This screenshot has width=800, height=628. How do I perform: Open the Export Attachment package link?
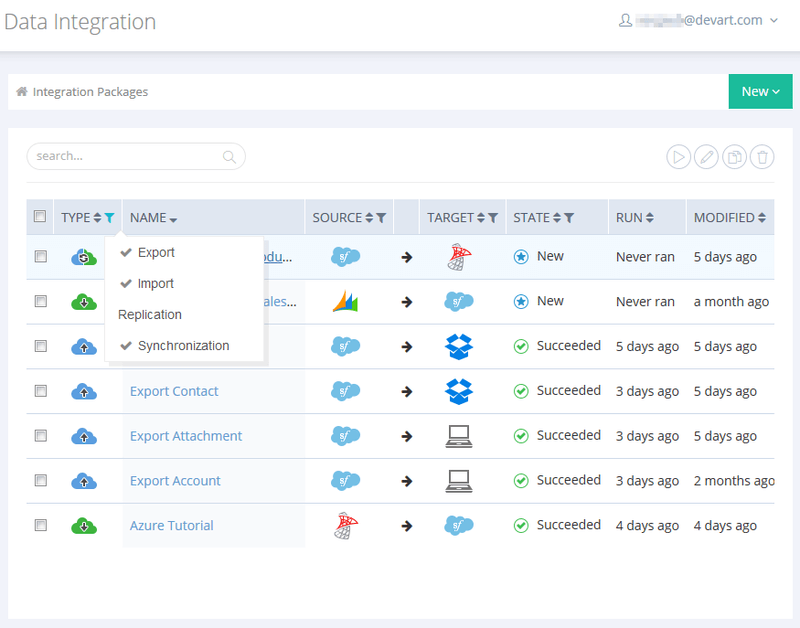point(186,436)
